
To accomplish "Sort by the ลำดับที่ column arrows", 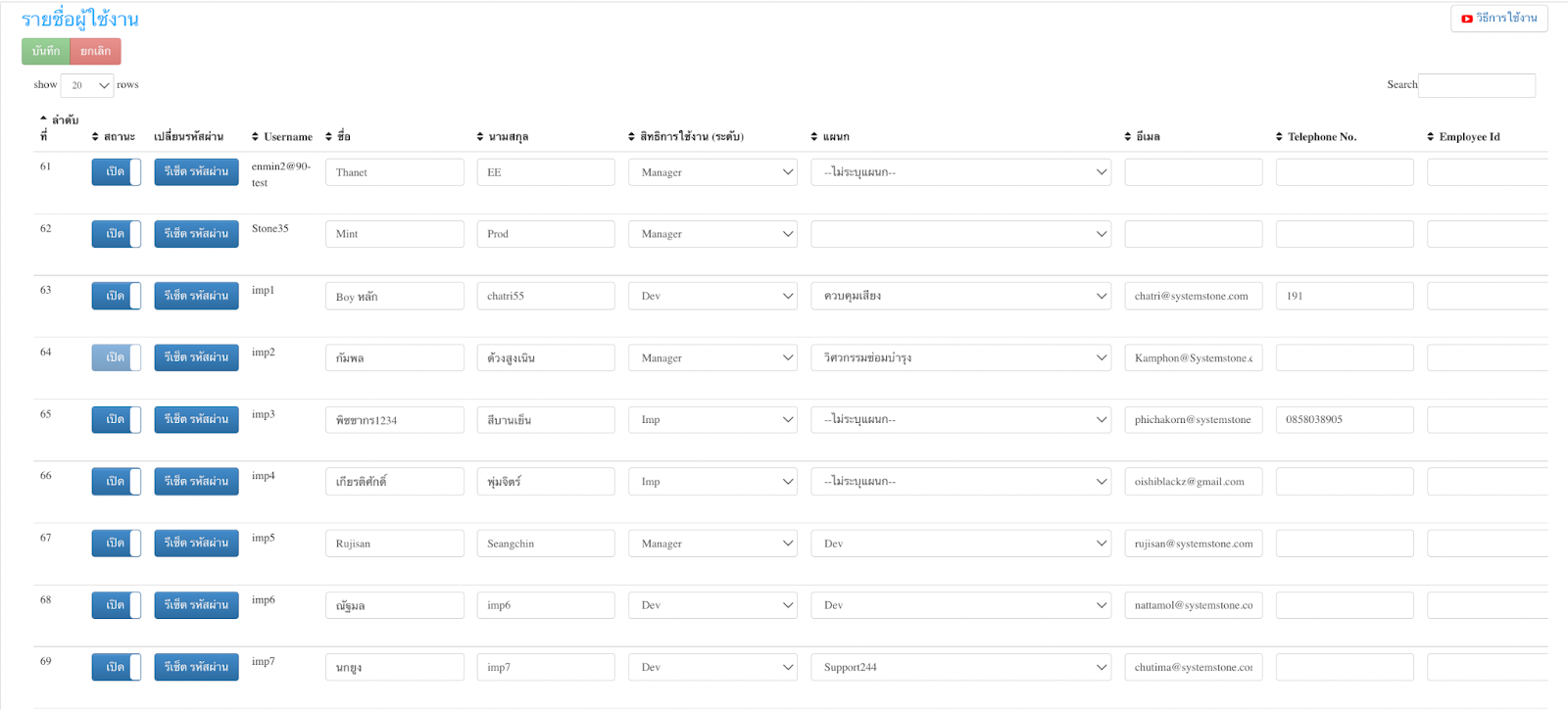I will pos(43,118).
